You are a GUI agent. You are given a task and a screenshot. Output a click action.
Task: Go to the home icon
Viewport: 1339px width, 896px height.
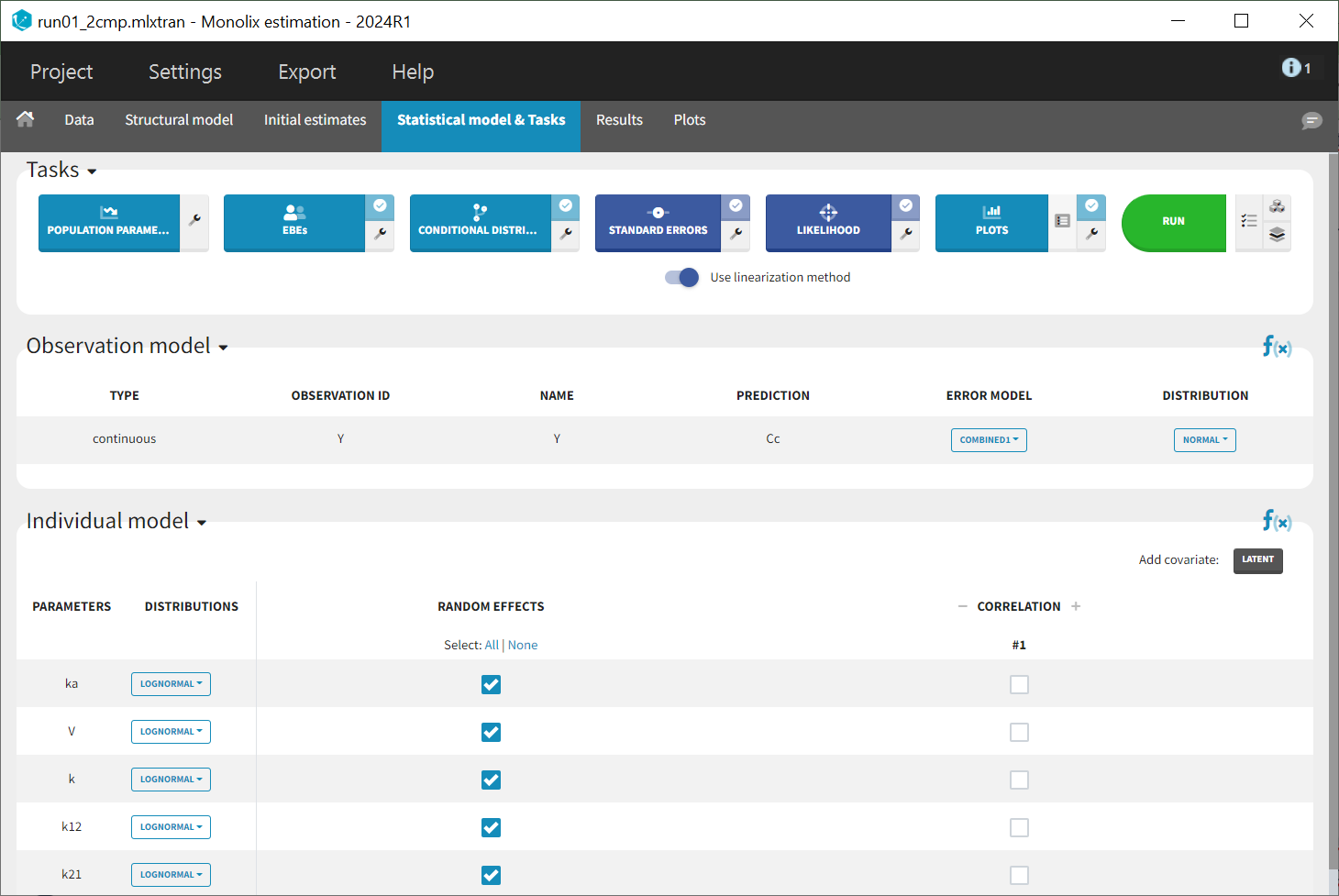26,119
